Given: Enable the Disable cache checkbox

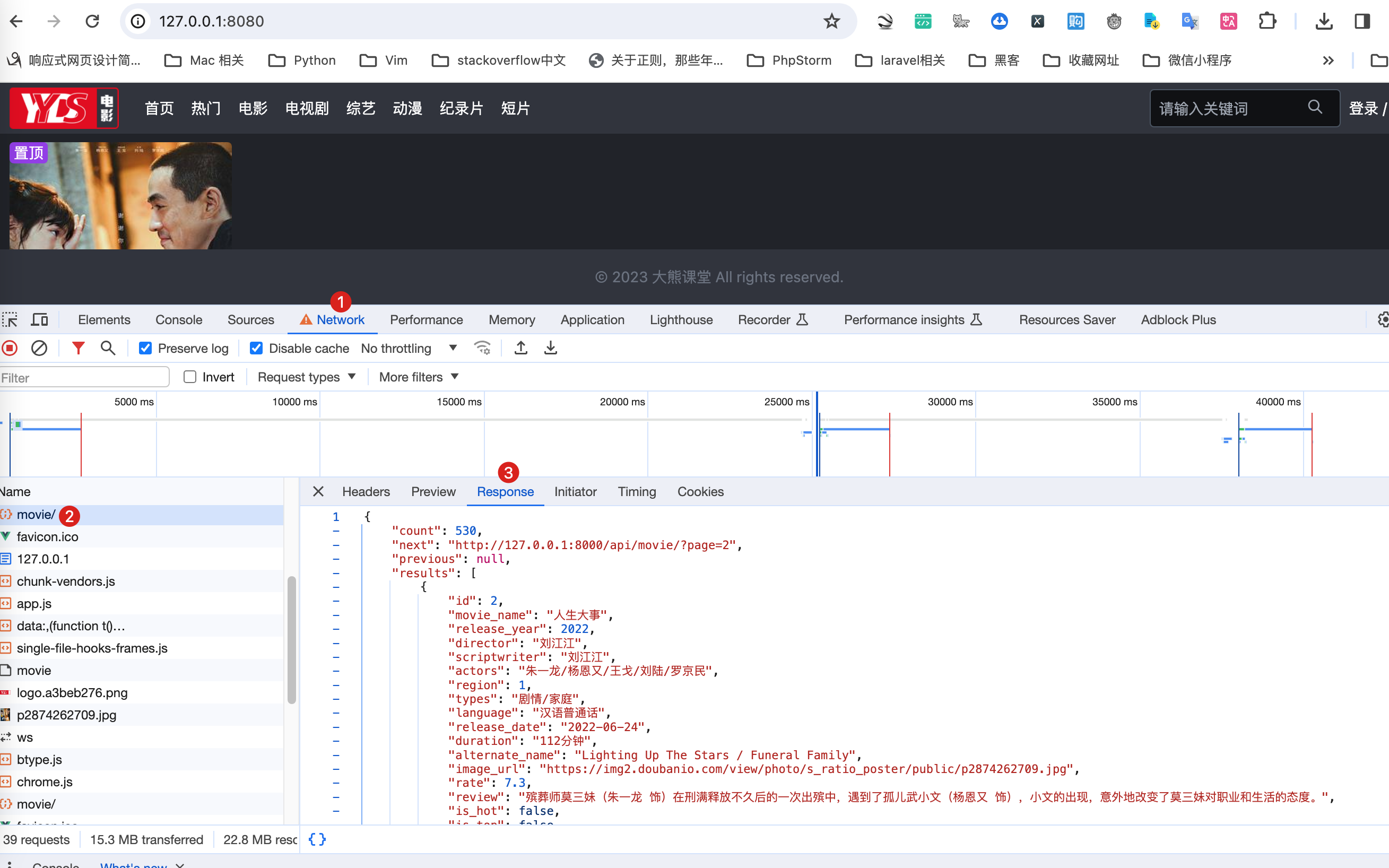Looking at the screenshot, I should [x=255, y=347].
